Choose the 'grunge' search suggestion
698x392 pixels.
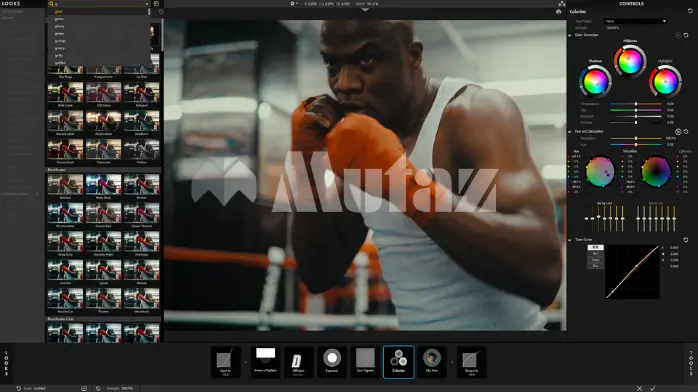click(x=60, y=41)
